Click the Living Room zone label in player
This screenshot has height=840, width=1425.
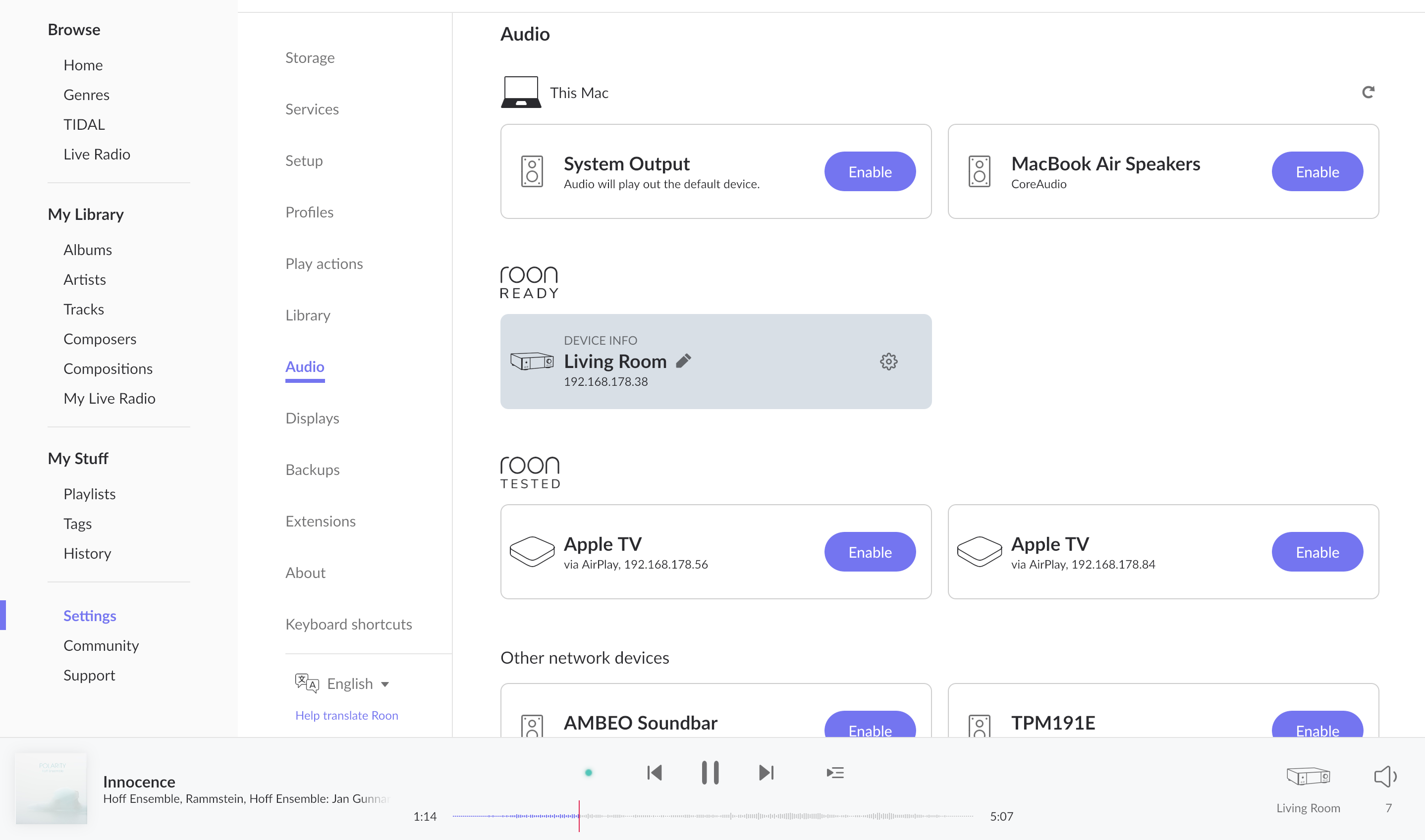1308,808
